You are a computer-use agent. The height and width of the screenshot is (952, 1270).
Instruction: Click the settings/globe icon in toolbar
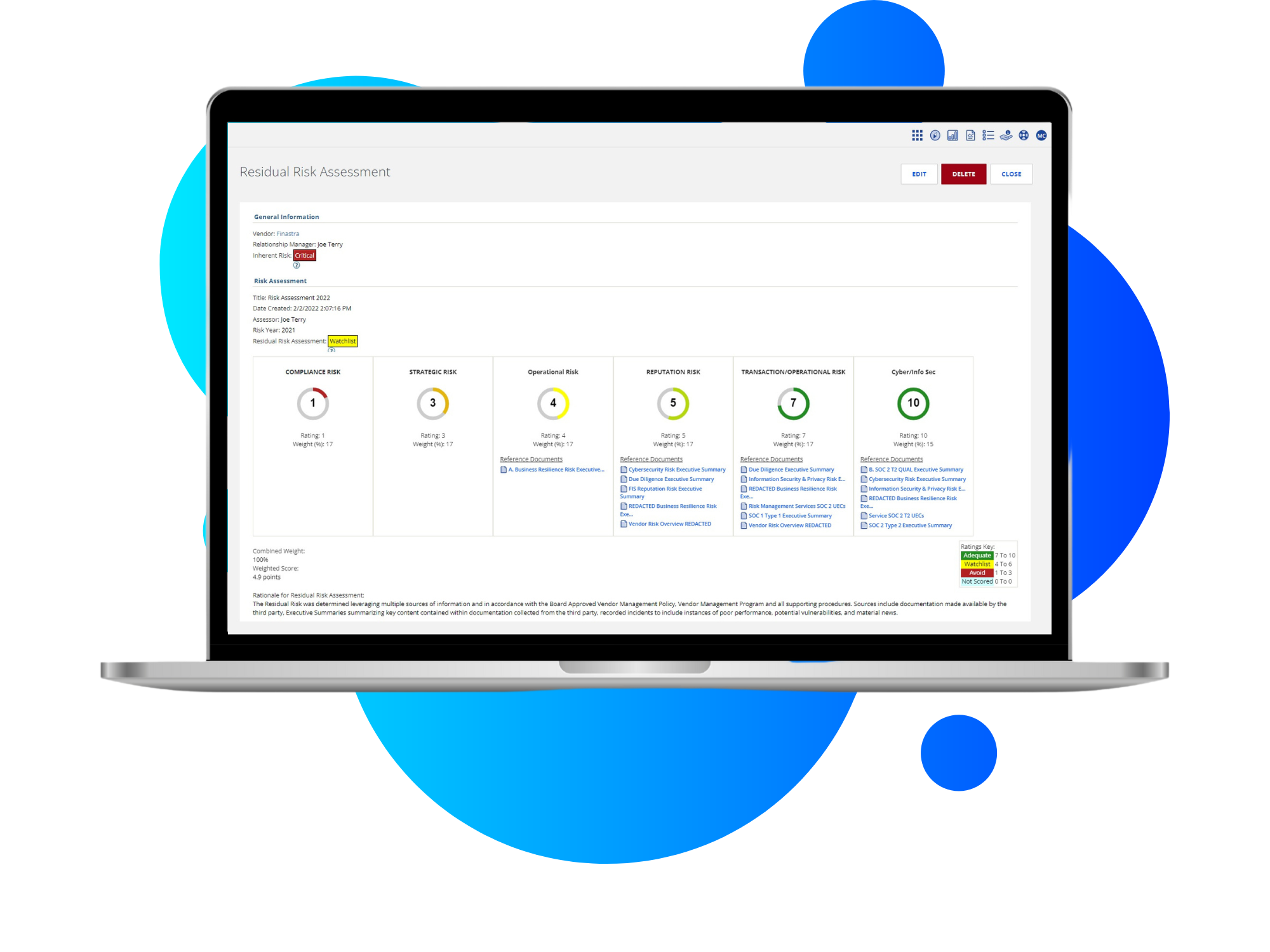[1023, 134]
